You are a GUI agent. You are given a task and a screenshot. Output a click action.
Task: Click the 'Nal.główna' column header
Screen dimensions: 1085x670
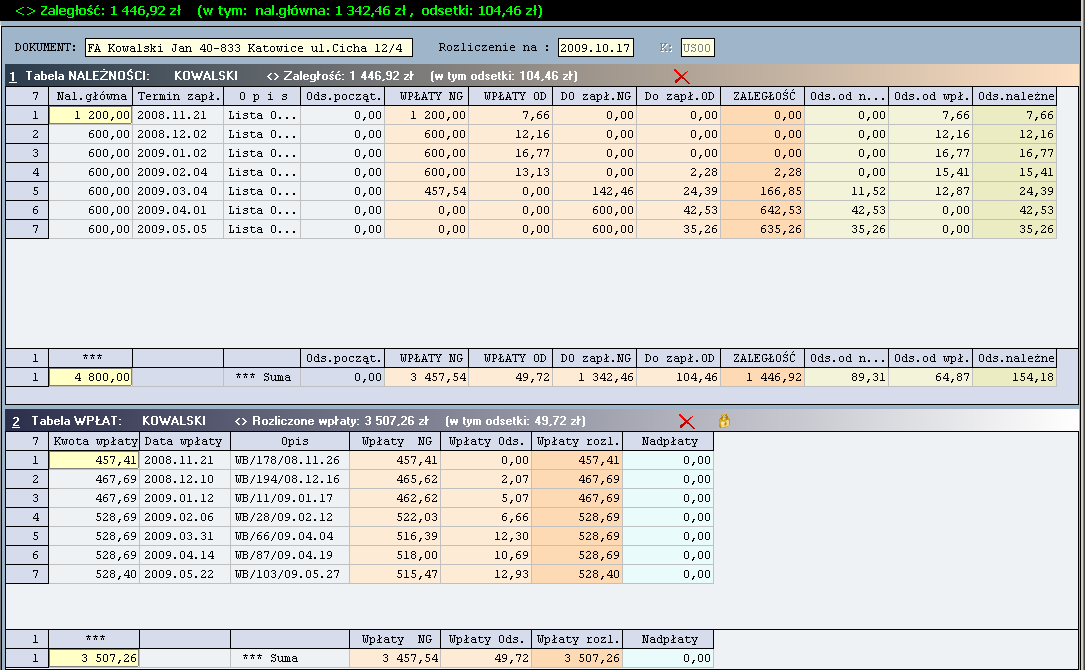91,96
